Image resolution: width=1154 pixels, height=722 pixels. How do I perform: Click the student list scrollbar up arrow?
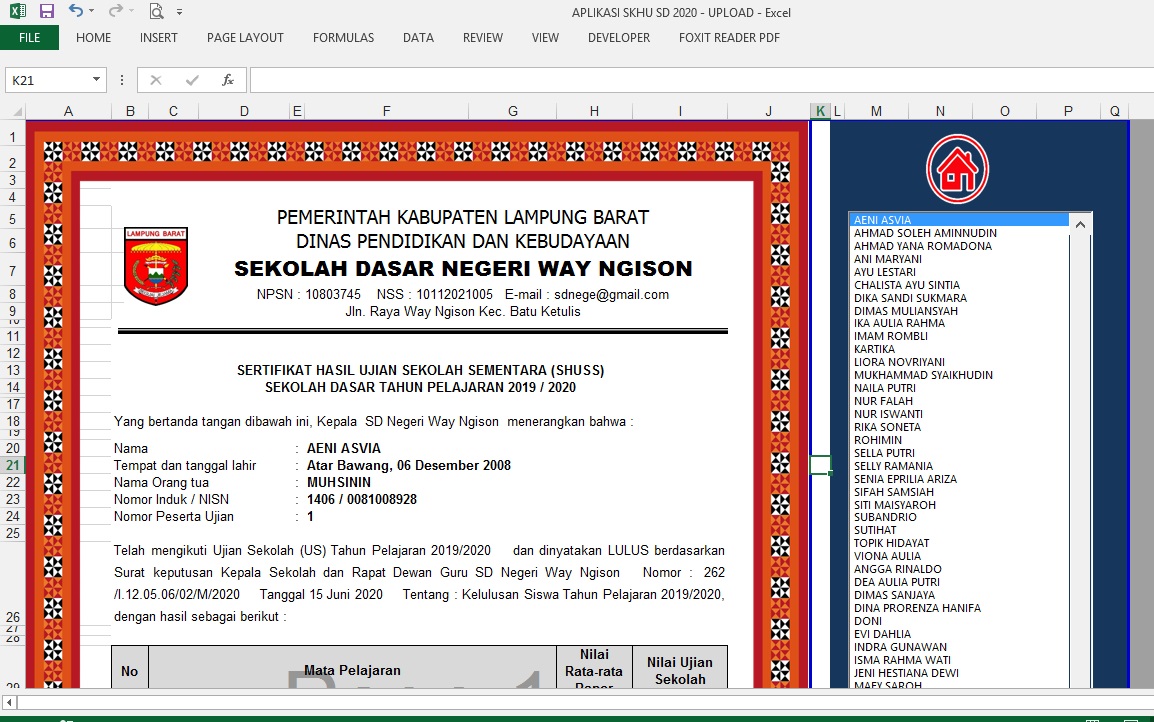(x=1081, y=225)
